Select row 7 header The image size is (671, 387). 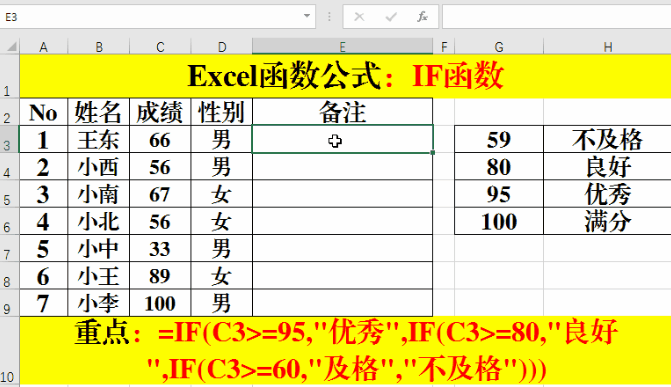[x=9, y=248]
